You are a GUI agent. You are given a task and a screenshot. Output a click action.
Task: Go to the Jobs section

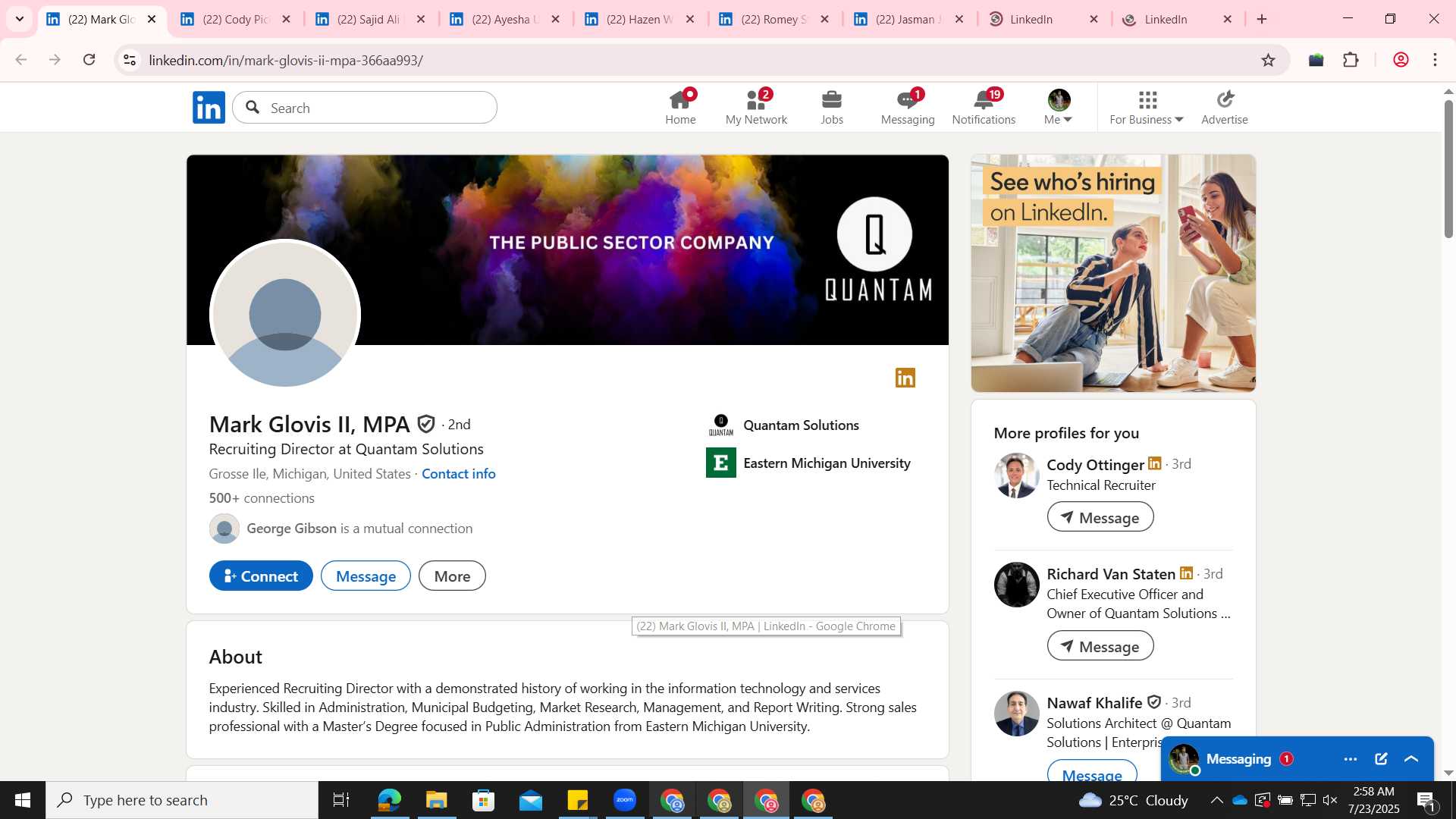pos(832,108)
